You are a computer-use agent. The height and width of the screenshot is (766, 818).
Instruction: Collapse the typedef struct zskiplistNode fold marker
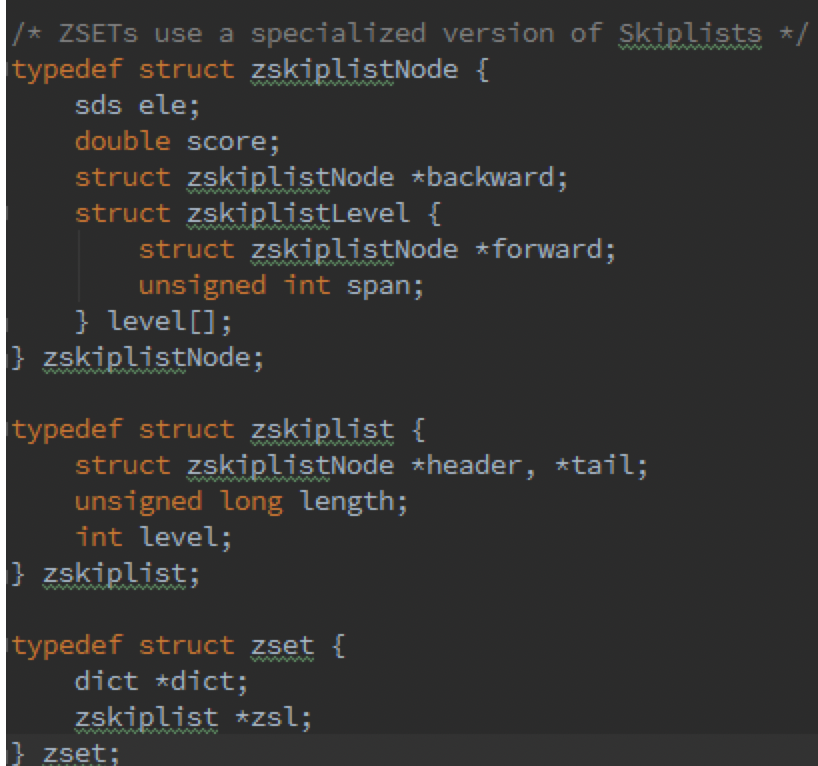(x=5, y=70)
